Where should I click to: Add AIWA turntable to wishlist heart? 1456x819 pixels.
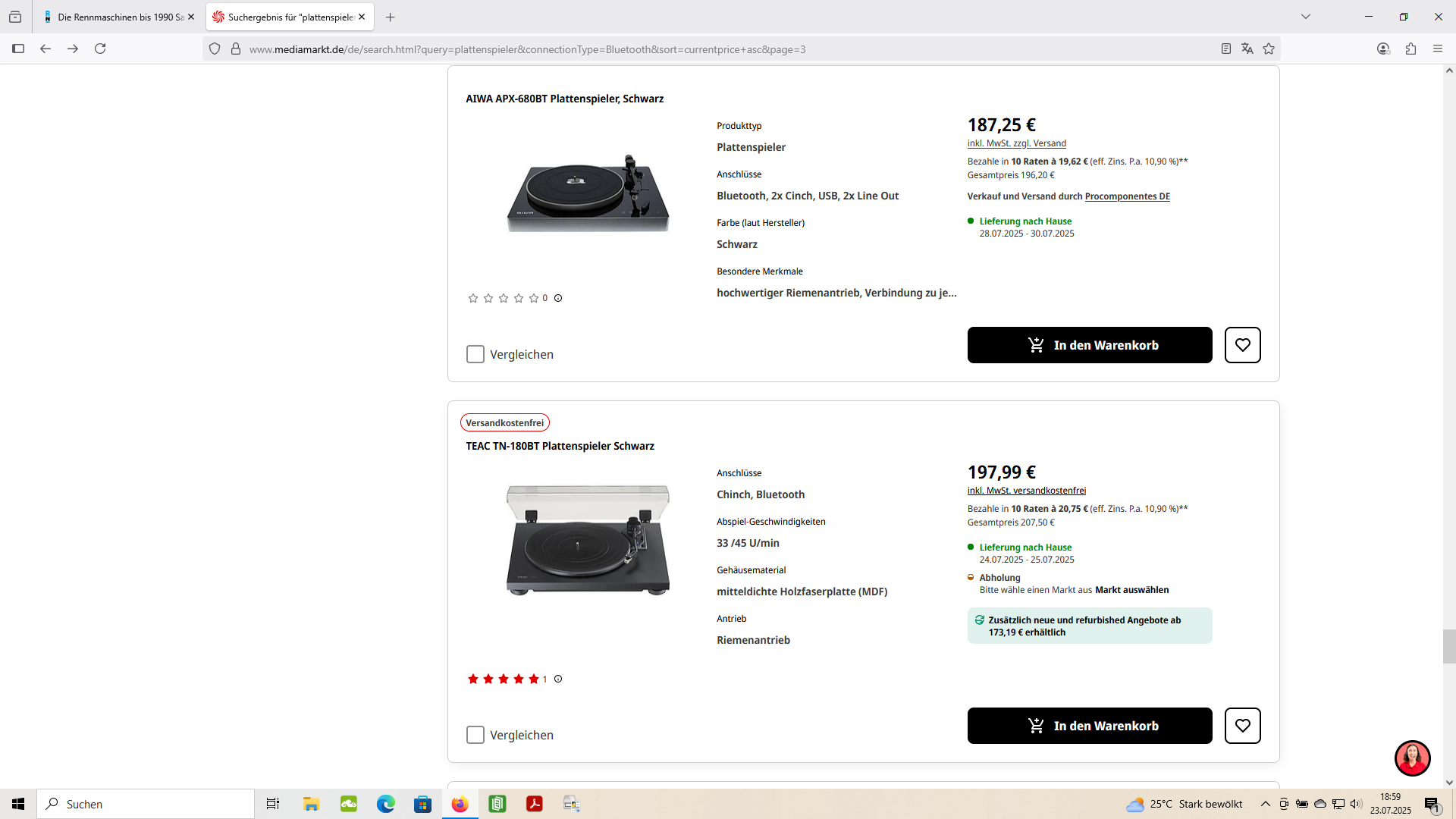(1242, 345)
